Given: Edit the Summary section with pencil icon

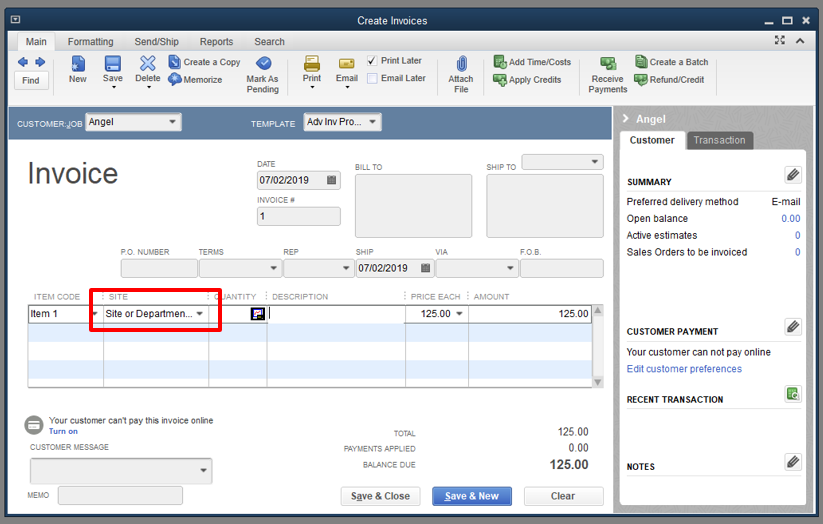Looking at the screenshot, I should point(793,175).
